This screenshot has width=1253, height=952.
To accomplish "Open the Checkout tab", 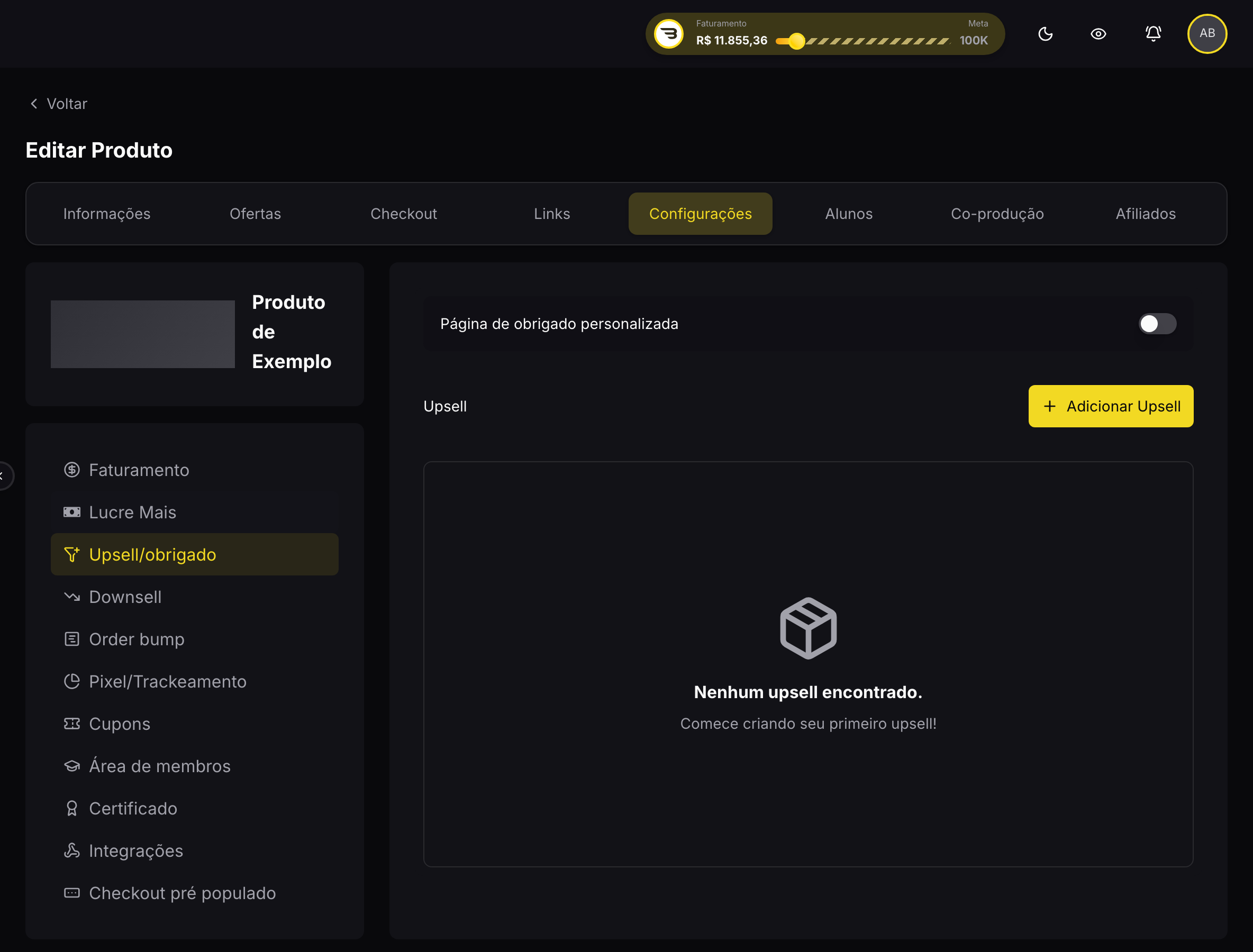I will coord(404,214).
